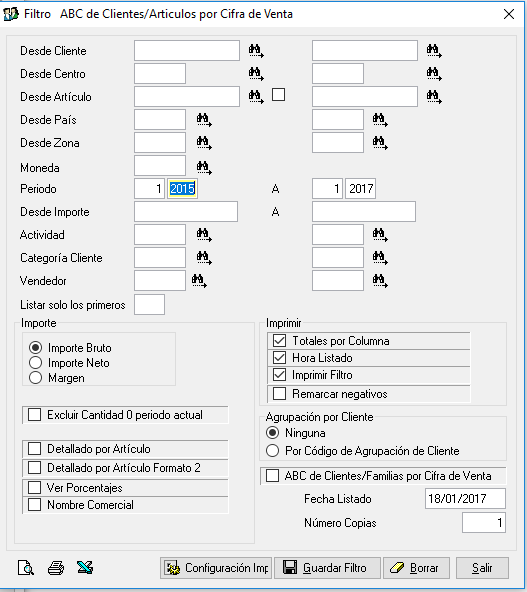The image size is (527, 592).
Task: Click the Guardar Filtro button
Action: point(327,567)
